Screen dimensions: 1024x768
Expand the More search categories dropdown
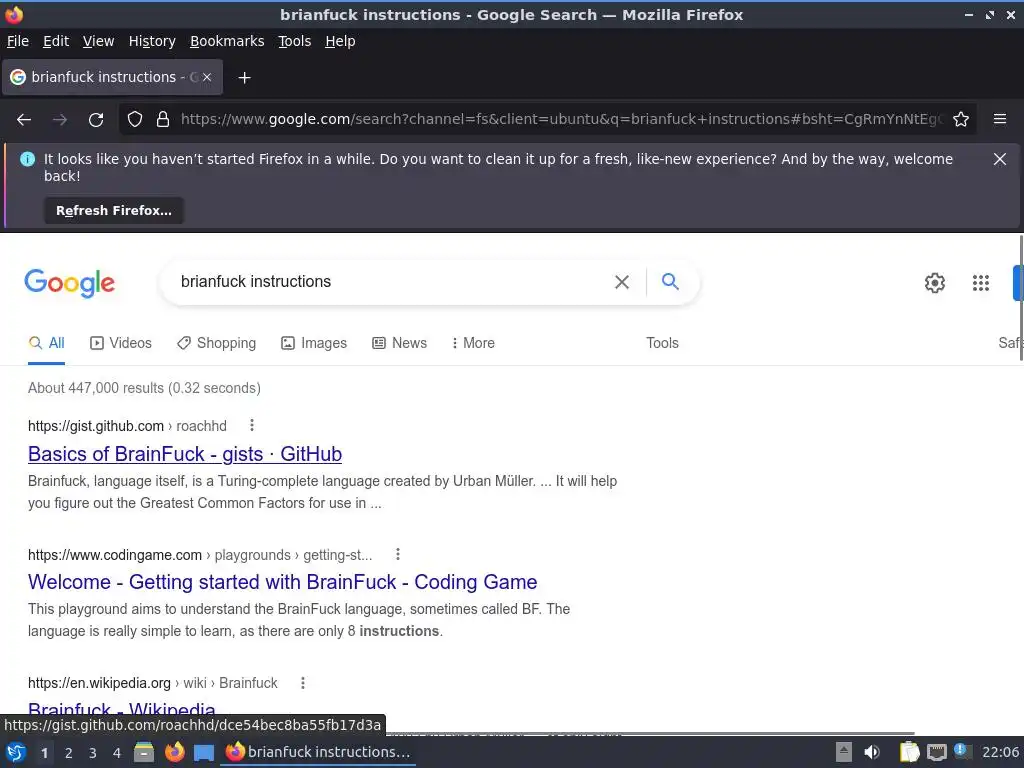click(473, 343)
